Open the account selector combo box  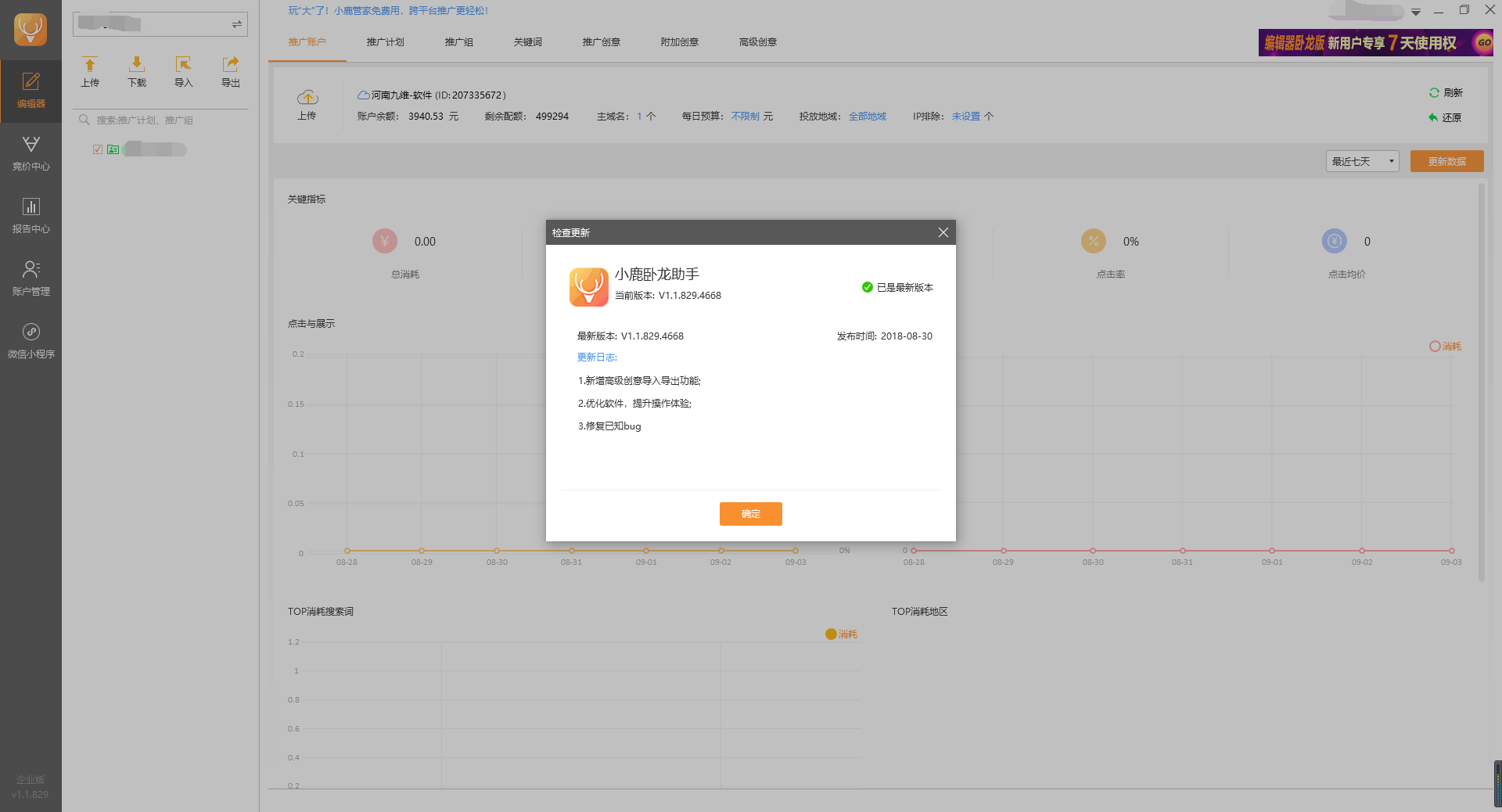(x=160, y=24)
